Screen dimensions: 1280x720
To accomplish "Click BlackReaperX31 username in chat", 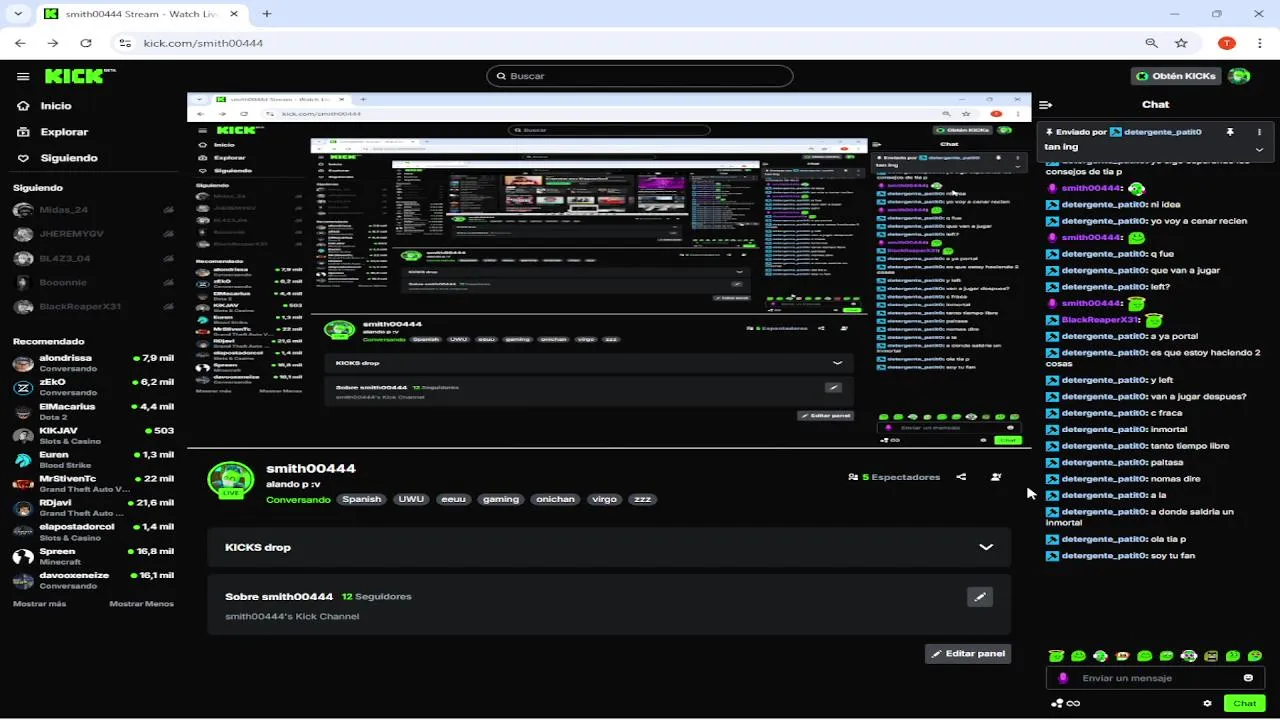I will pos(1099,320).
